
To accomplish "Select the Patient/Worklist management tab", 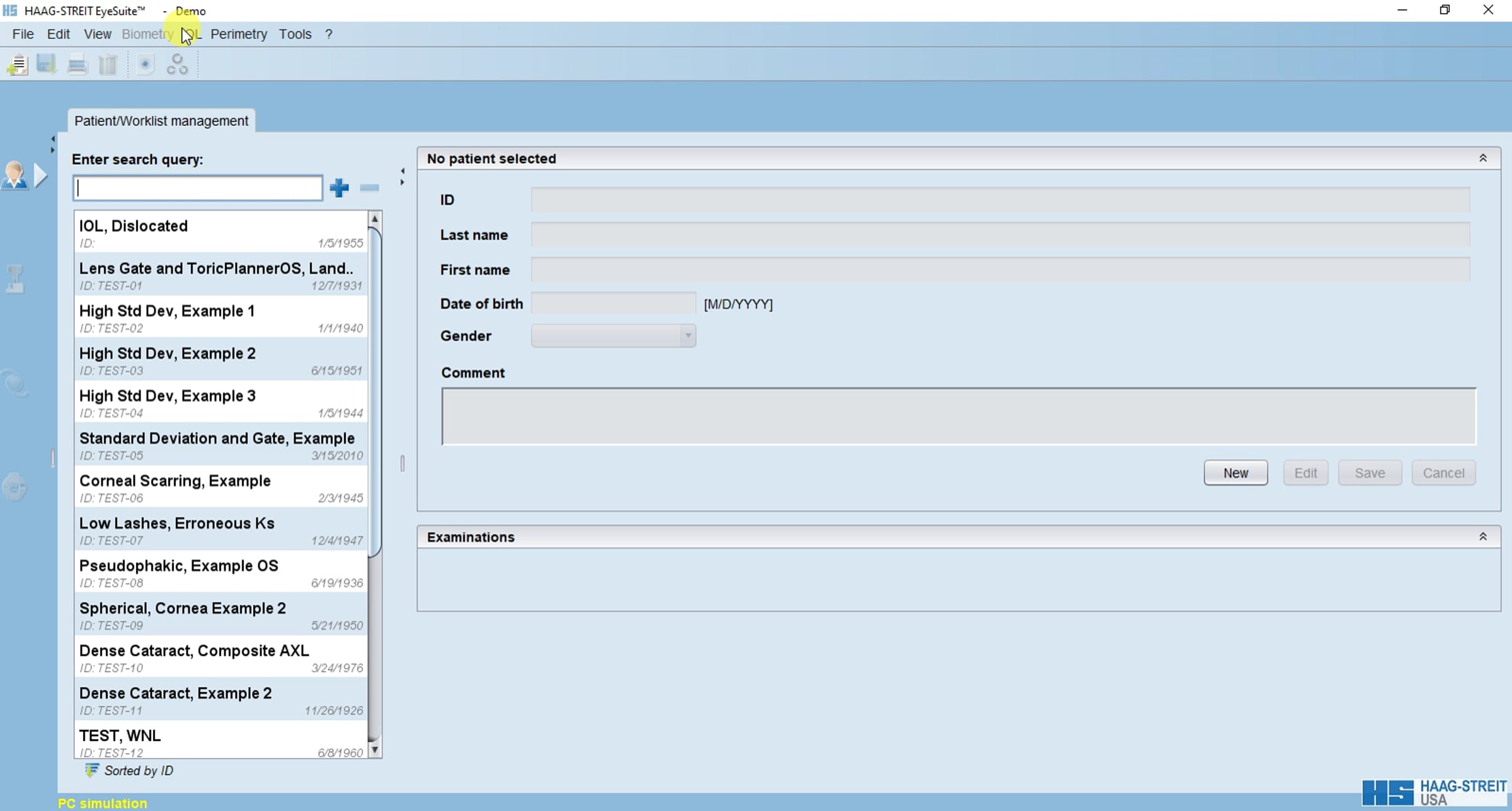I will pyautogui.click(x=161, y=120).
